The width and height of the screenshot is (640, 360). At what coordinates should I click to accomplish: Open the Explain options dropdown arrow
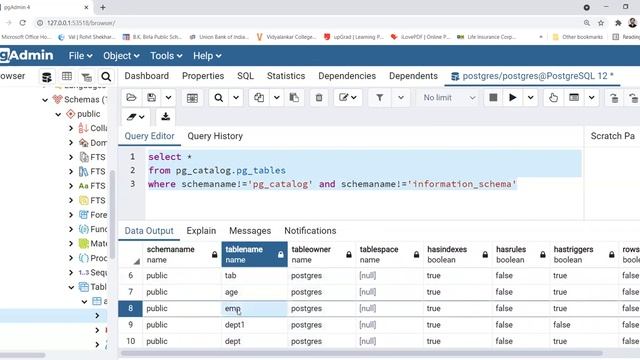[591, 98]
